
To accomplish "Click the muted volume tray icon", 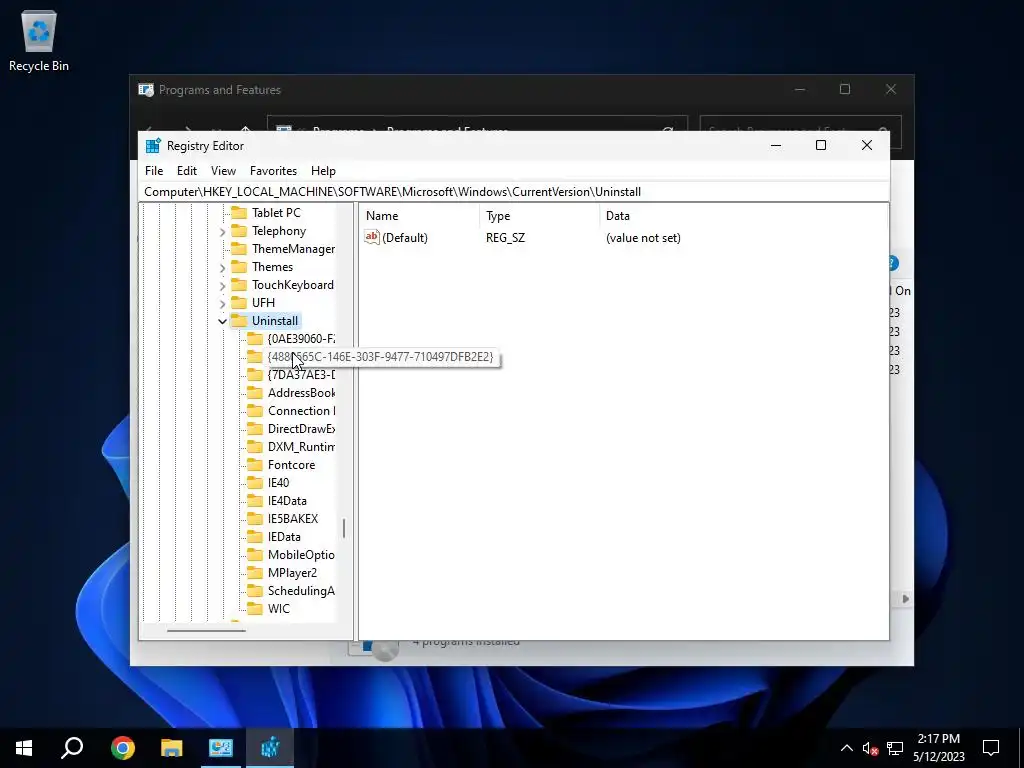I will click(870, 748).
